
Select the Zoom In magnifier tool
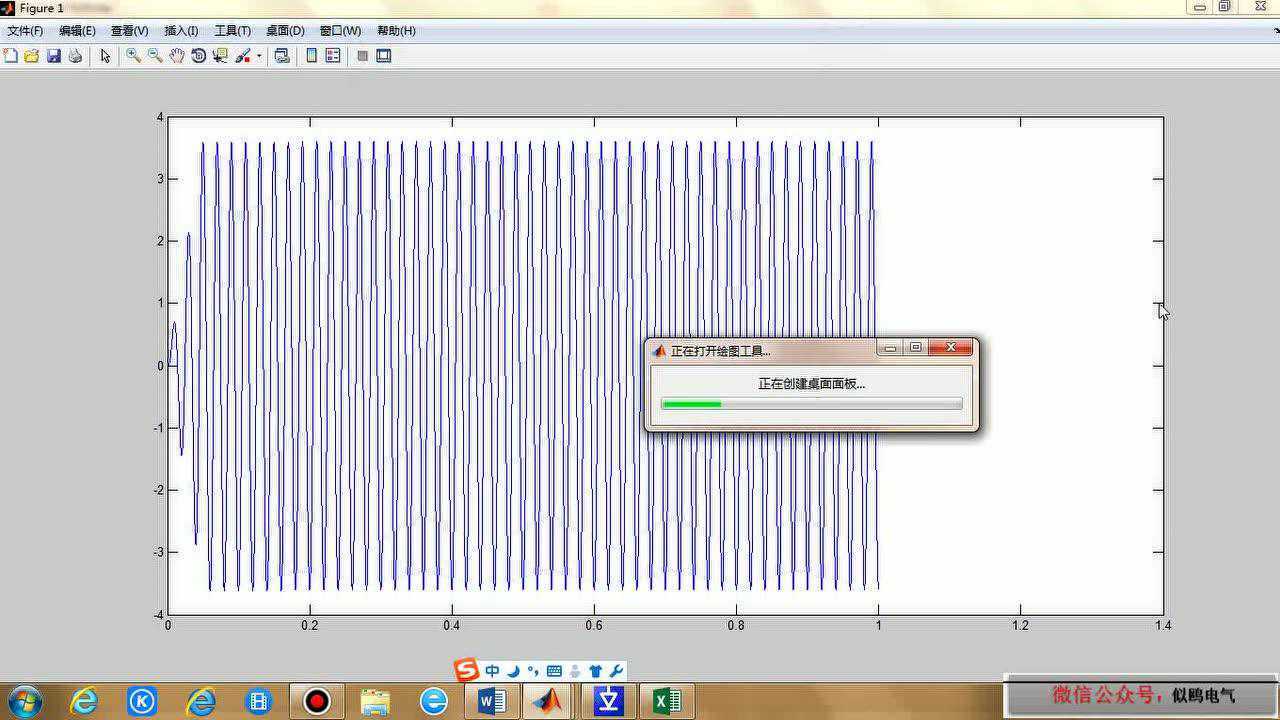point(133,56)
